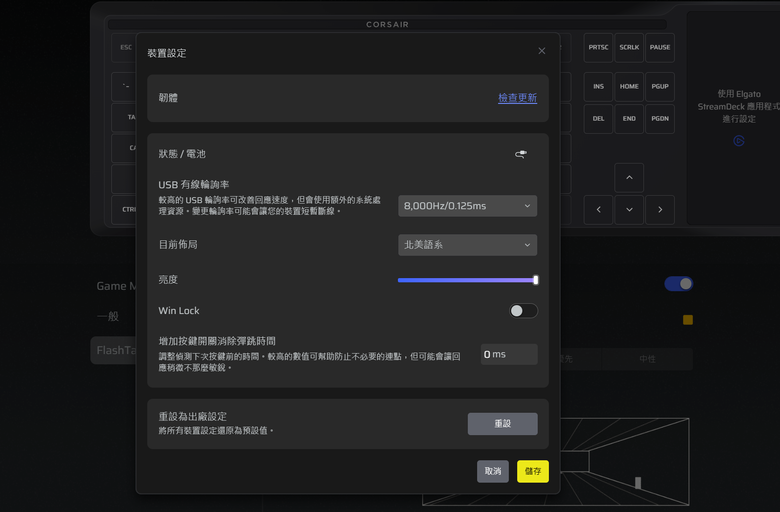Click the 取消 cancel button
This screenshot has height=512, width=780.
click(x=493, y=471)
